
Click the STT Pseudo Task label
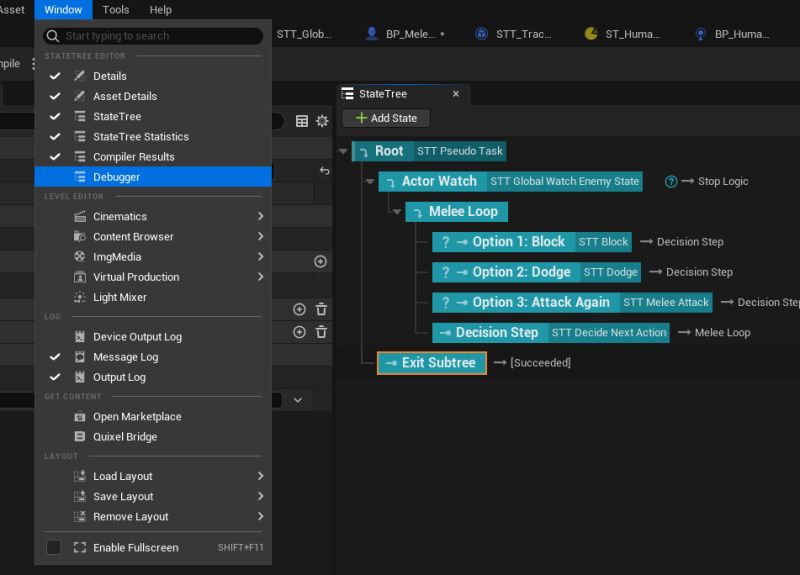tap(460, 151)
